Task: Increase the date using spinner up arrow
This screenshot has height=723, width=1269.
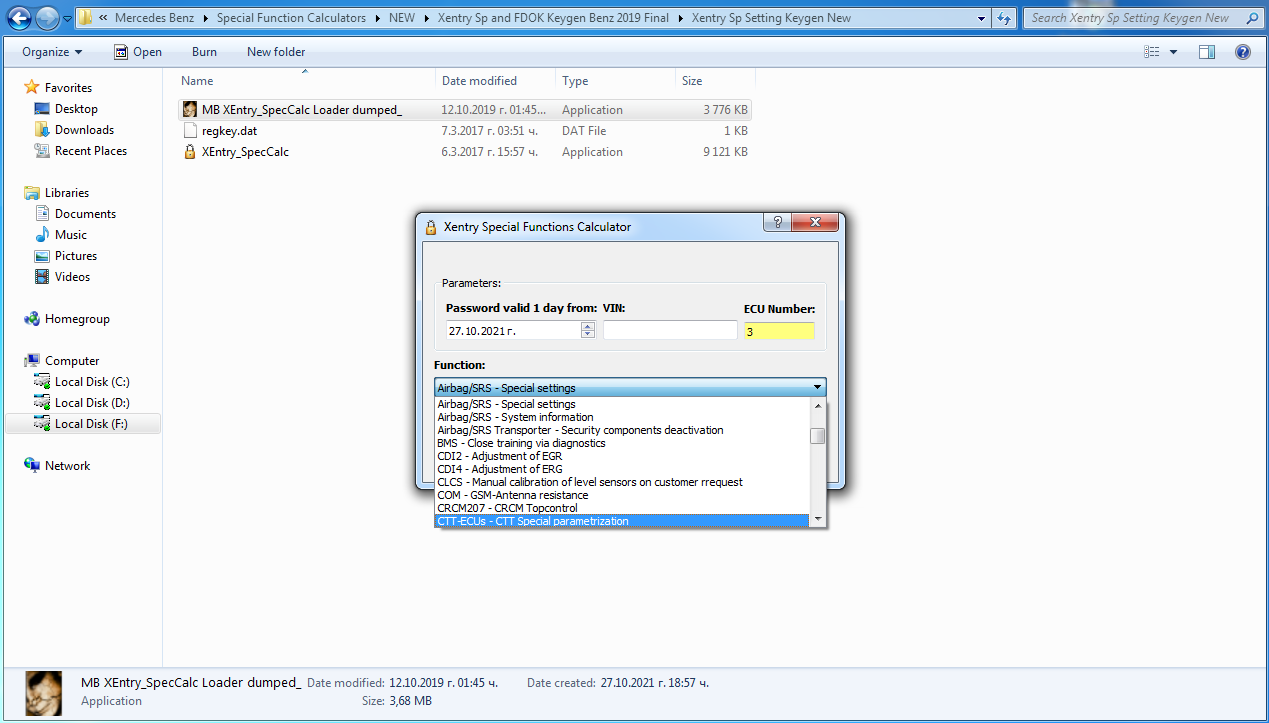Action: 588,326
